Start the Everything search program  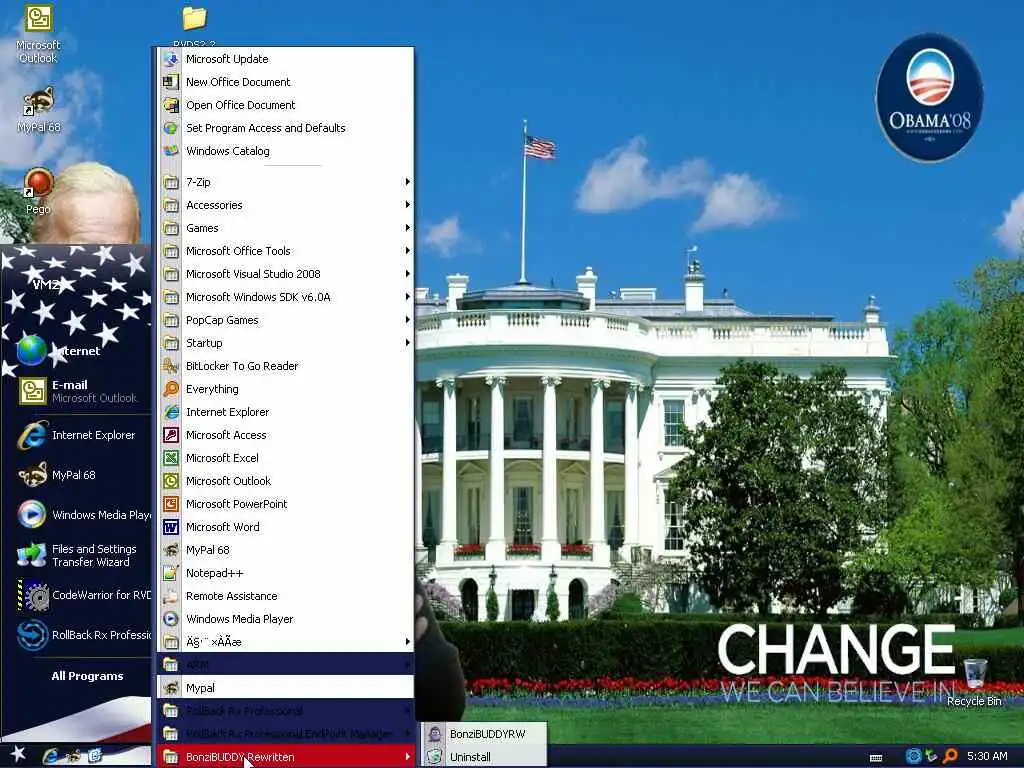(x=285, y=389)
